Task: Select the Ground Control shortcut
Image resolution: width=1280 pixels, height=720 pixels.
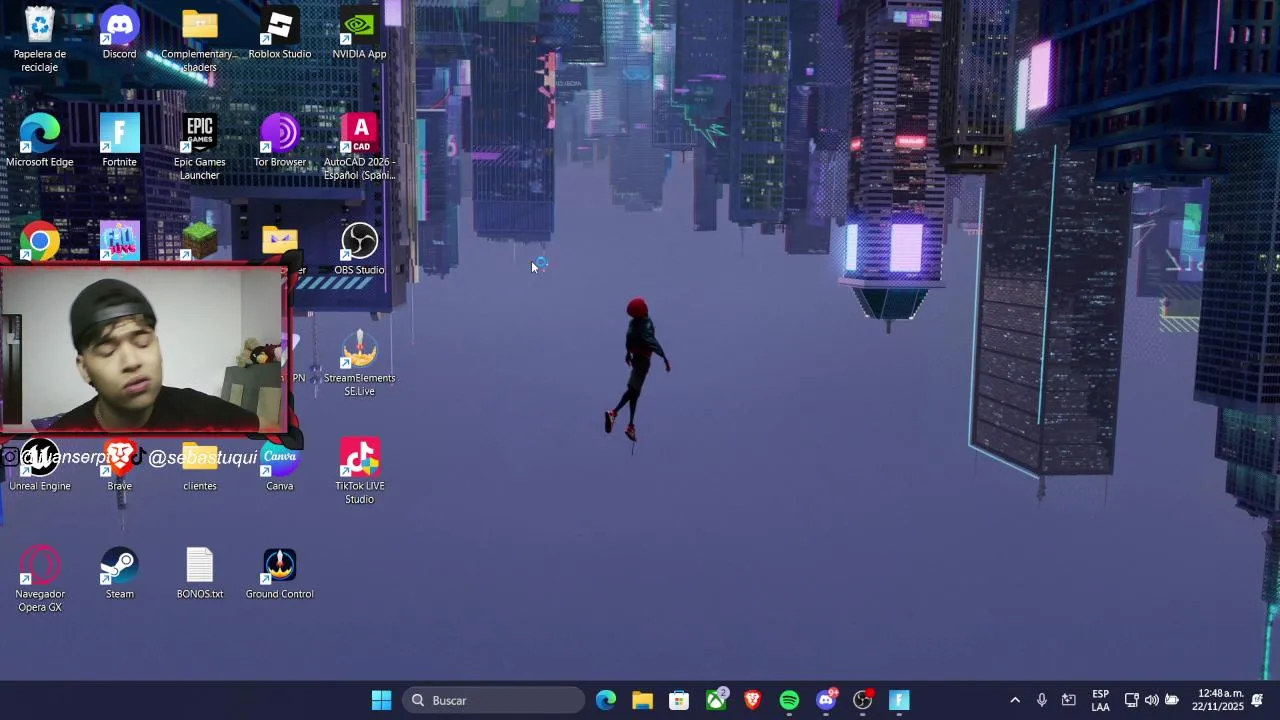Action: [x=280, y=572]
